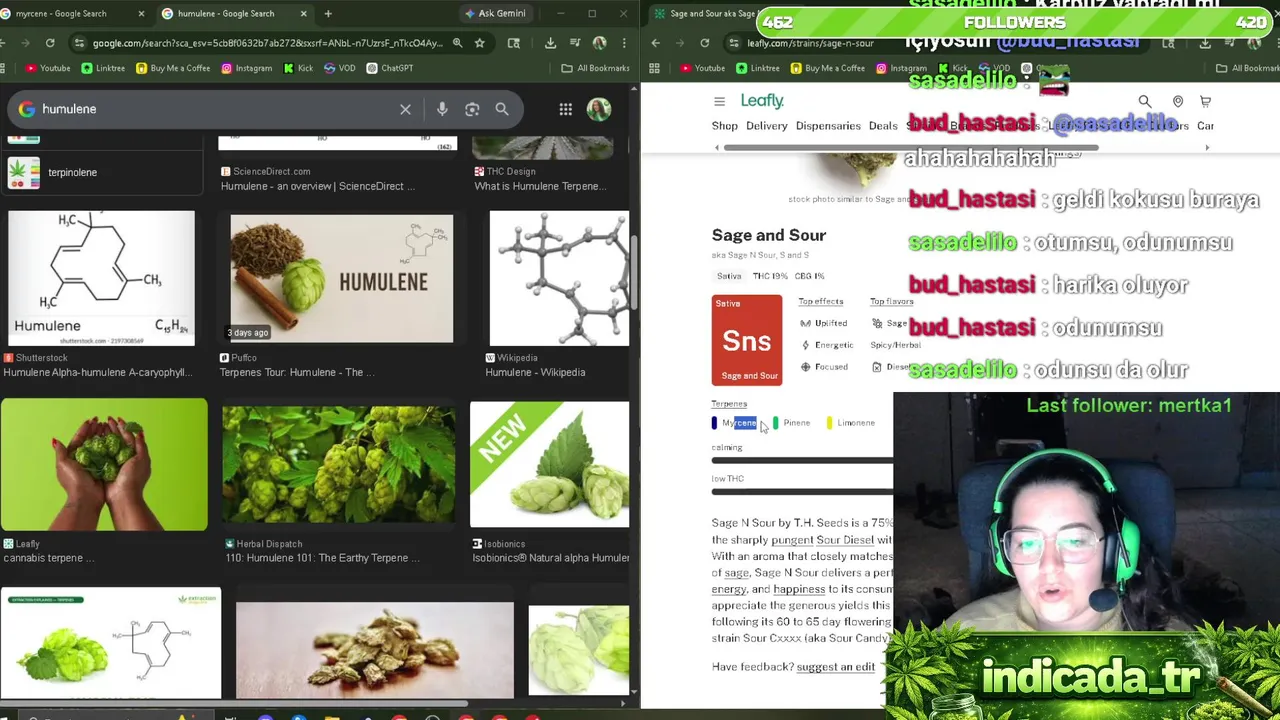This screenshot has width=1280, height=720.
Task: Click Leafly horizontal menu scrollbar
Action: [x=910, y=148]
